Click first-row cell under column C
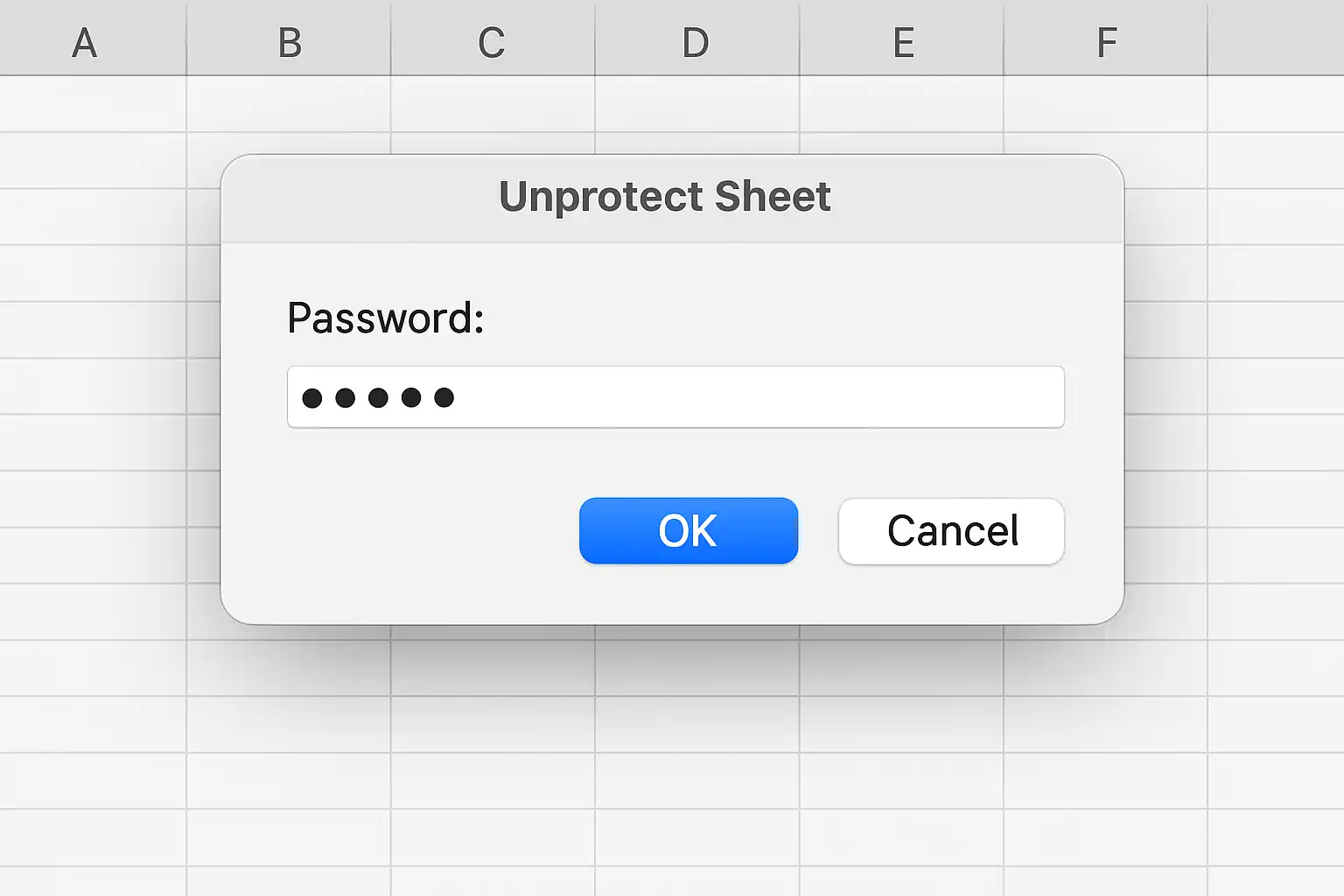The image size is (1344, 896). tap(493, 104)
